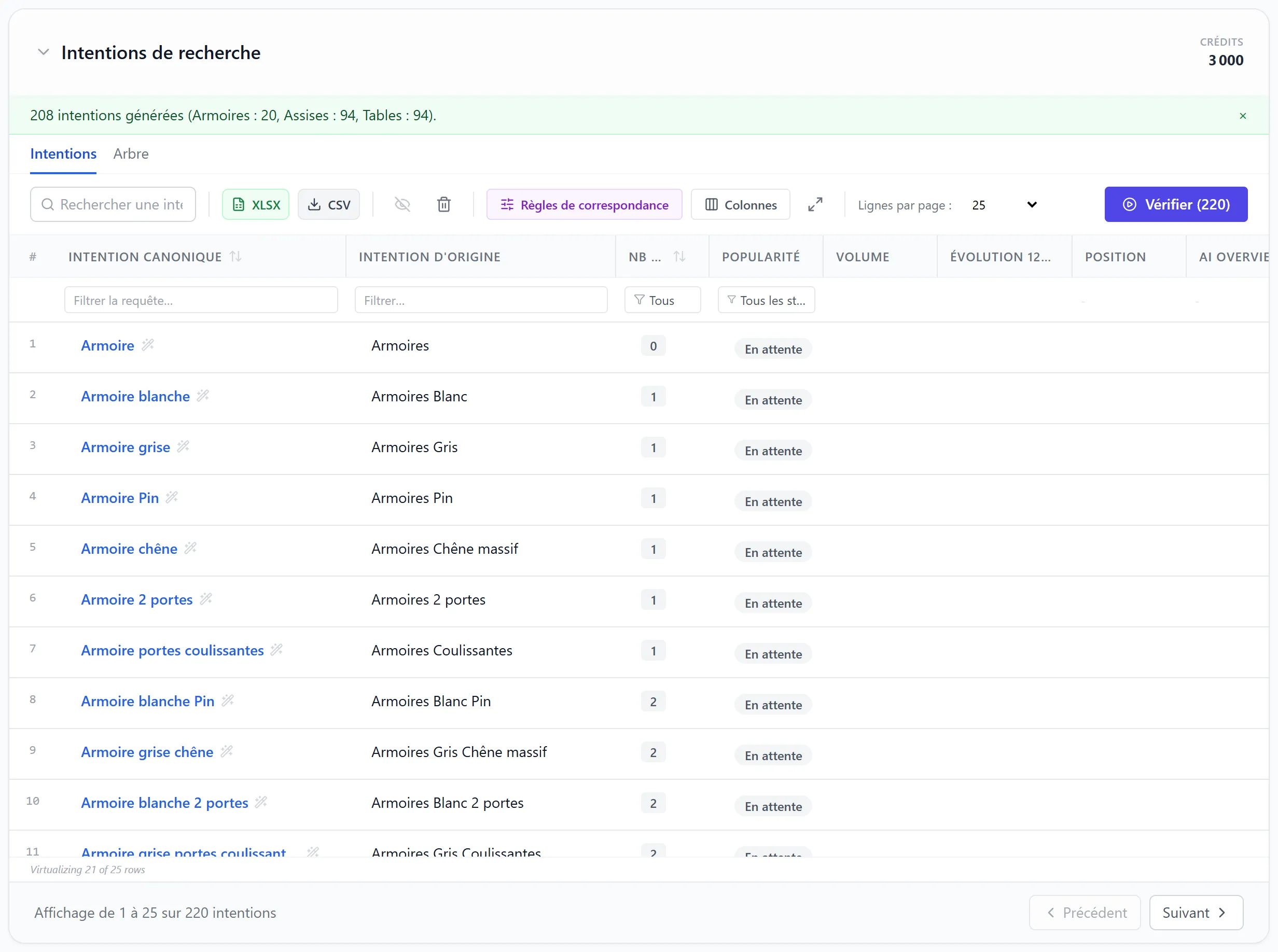Click the trash delete icon
The width and height of the screenshot is (1278, 952).
(x=444, y=205)
